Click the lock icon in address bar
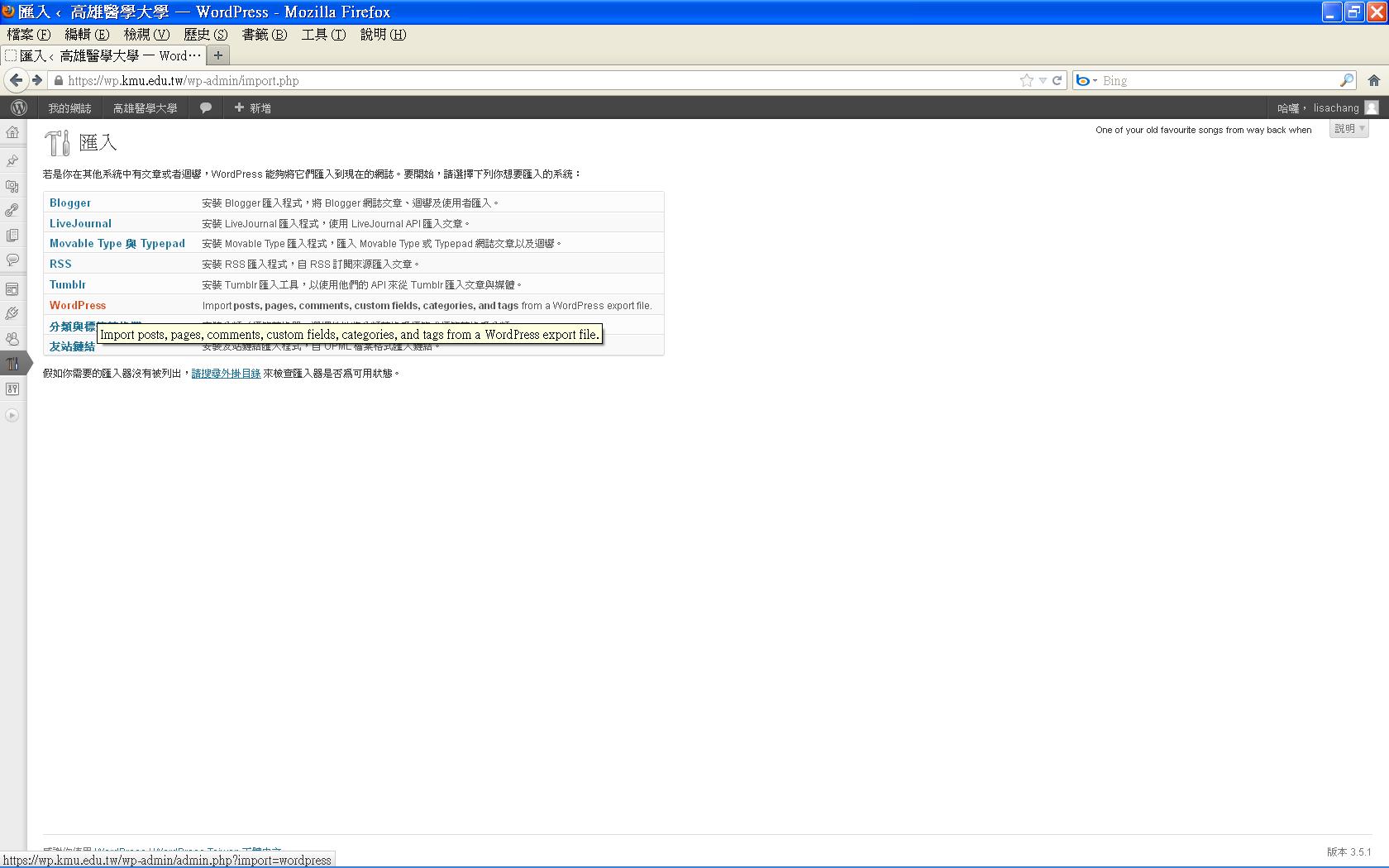The height and width of the screenshot is (868, 1389). pyautogui.click(x=59, y=80)
